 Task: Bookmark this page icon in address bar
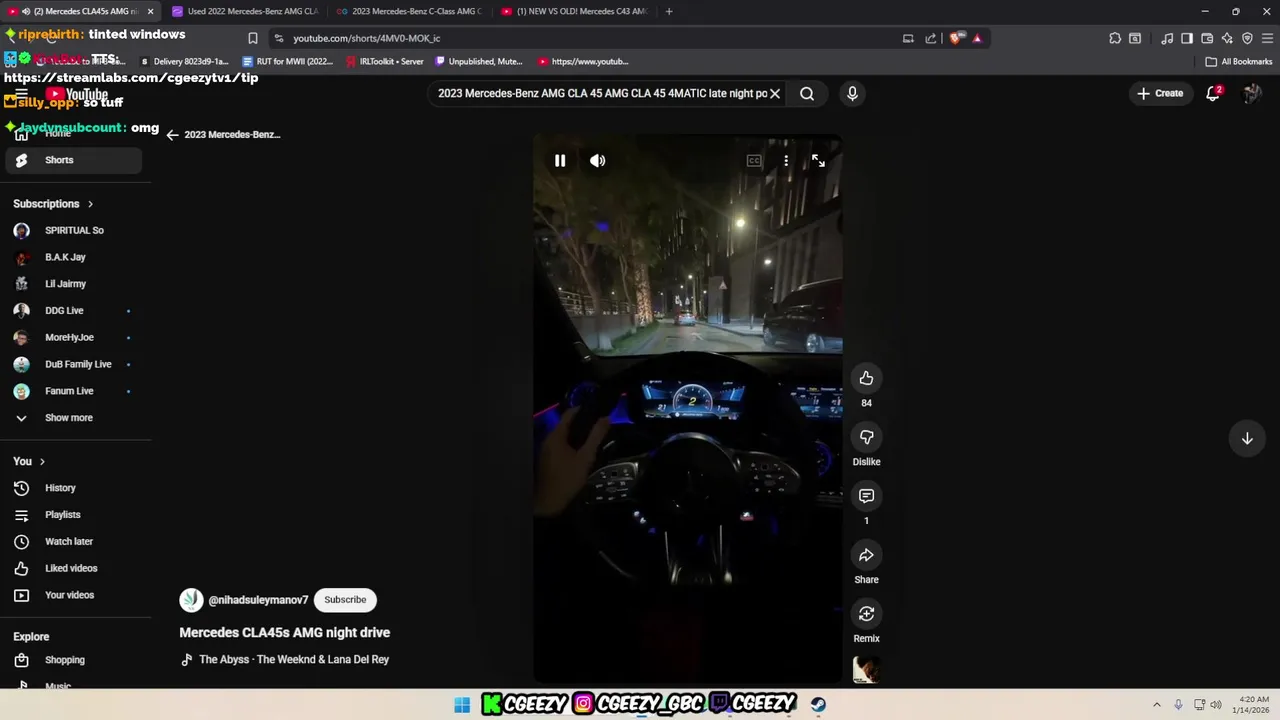pyautogui.click(x=253, y=38)
